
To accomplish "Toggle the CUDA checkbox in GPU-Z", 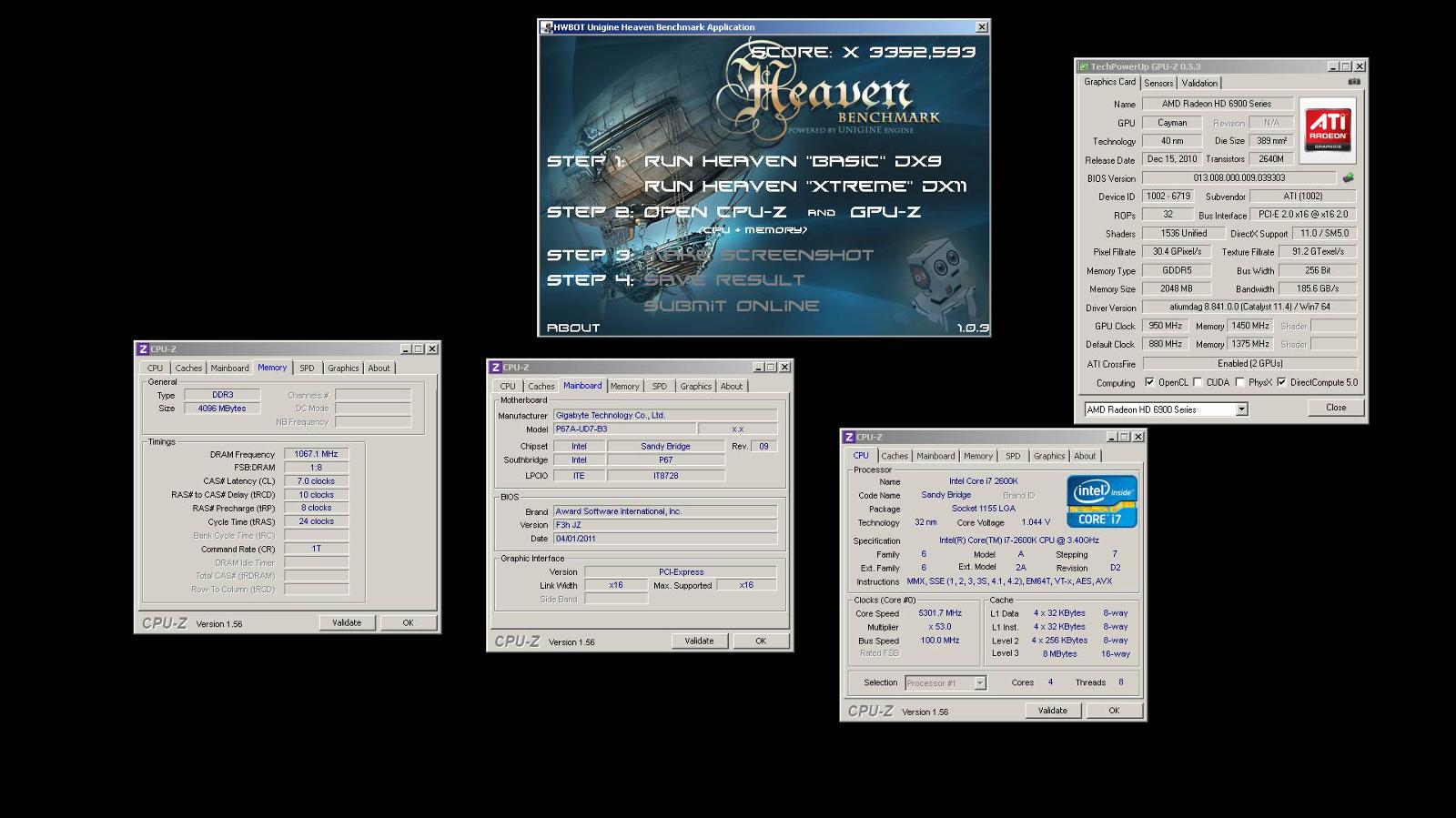I will coord(1198,382).
